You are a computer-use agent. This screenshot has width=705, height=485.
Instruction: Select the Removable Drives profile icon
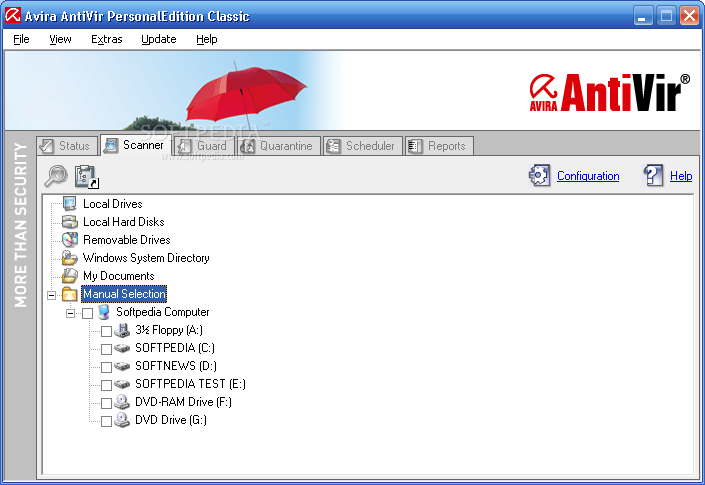click(69, 240)
